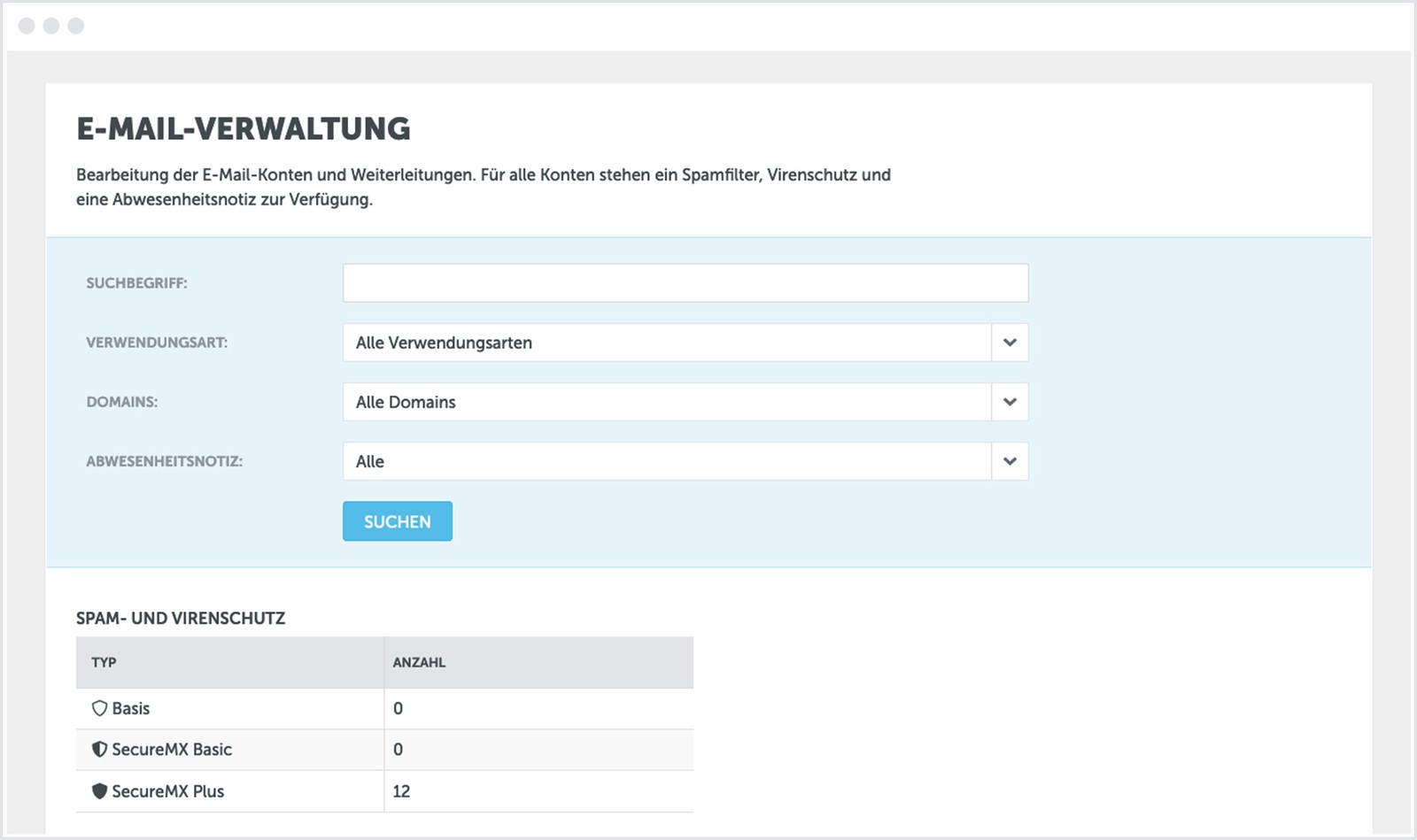This screenshot has height=840, width=1417.
Task: Click the outline shield icon beside Basis
Action: click(99, 708)
